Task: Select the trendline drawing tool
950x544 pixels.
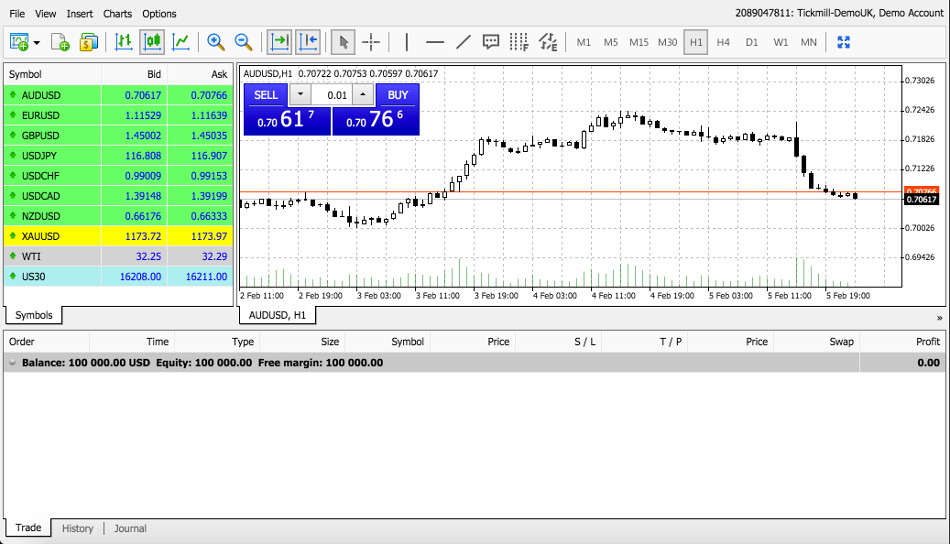Action: [463, 42]
